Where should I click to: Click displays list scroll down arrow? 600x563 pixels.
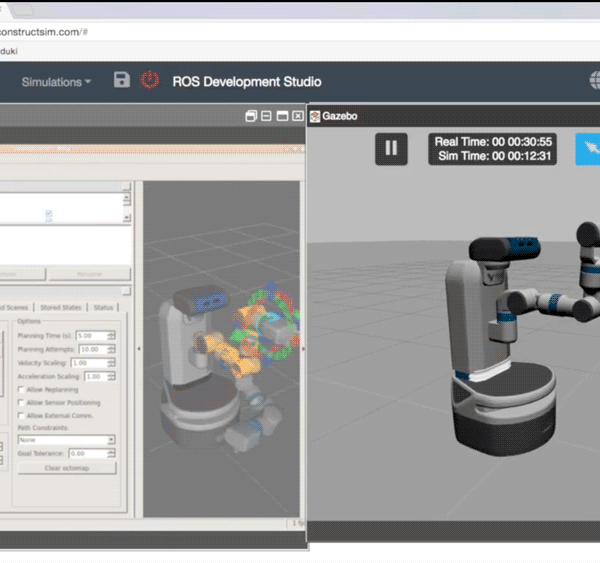(x=127, y=217)
